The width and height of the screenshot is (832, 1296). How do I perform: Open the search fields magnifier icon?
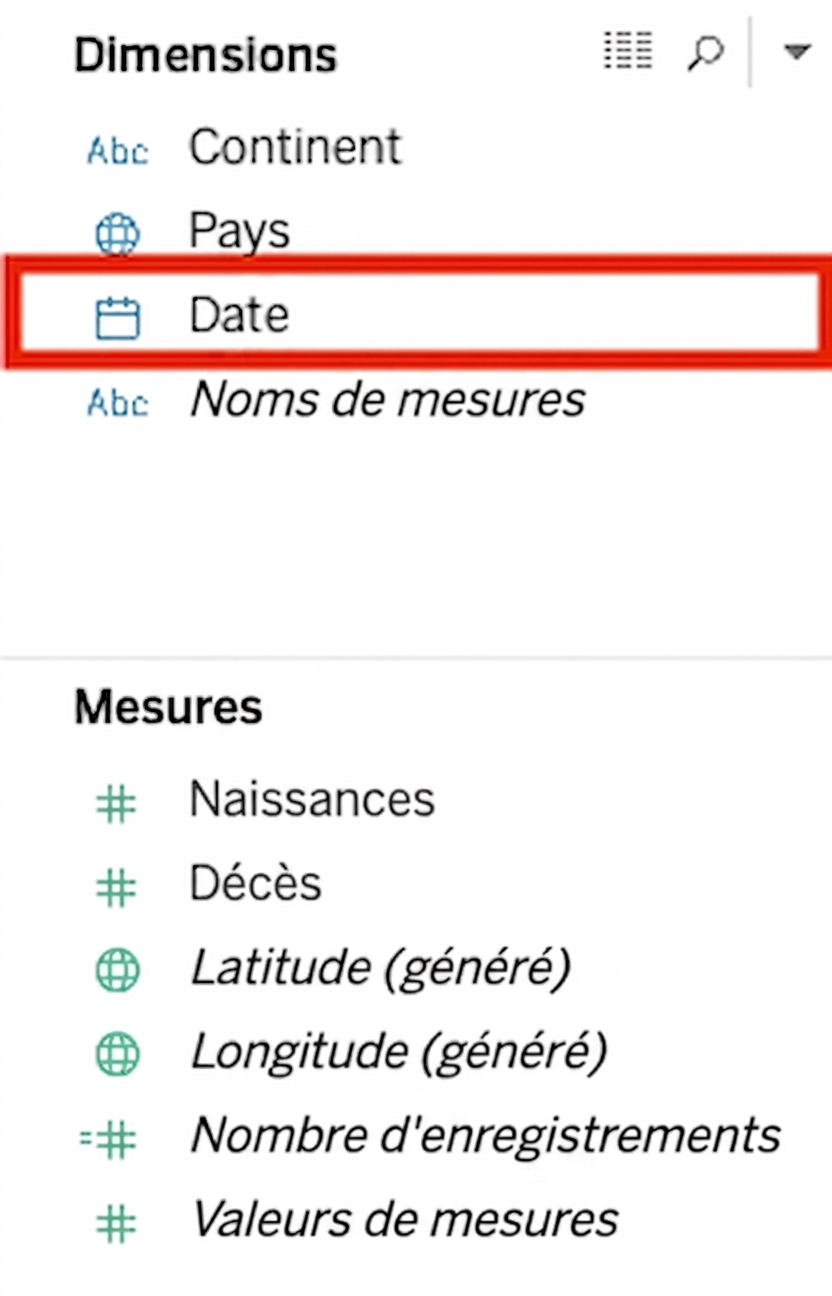[x=704, y=52]
